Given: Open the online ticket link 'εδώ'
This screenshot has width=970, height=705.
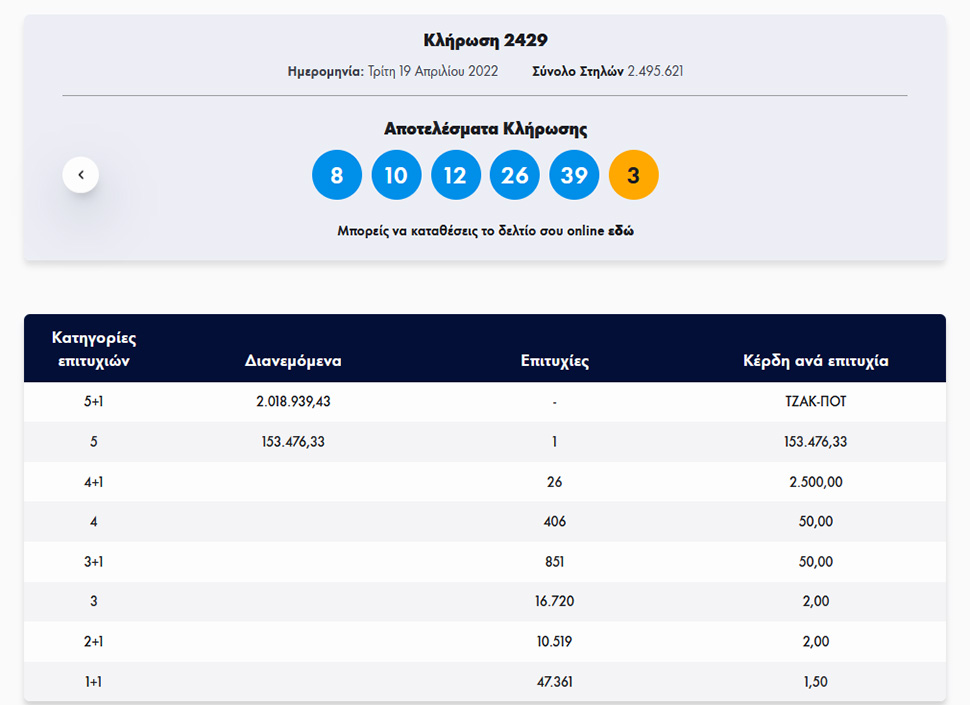Looking at the screenshot, I should point(621,231).
